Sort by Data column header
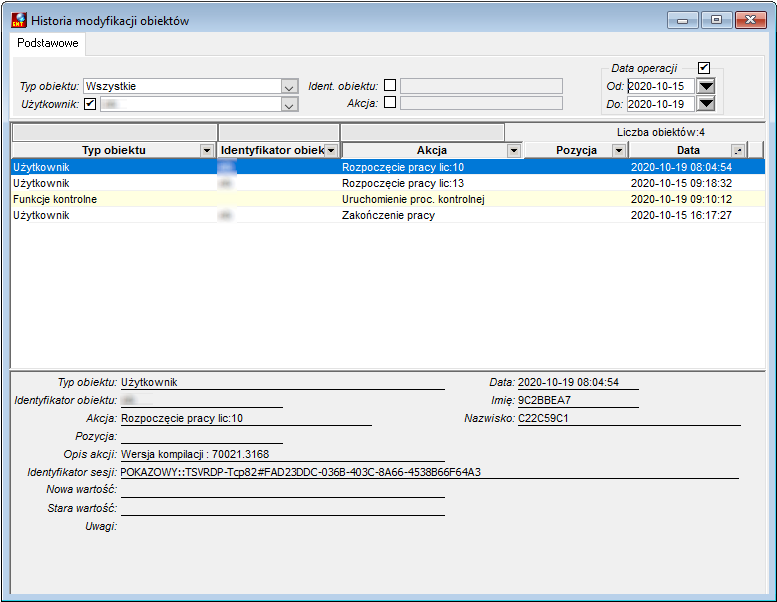 [688, 150]
